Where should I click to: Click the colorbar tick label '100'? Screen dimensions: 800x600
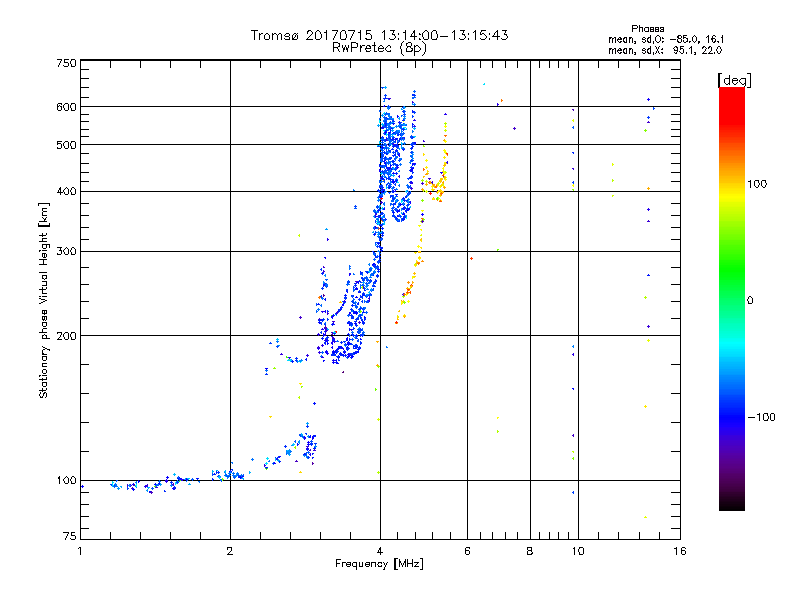(x=757, y=184)
